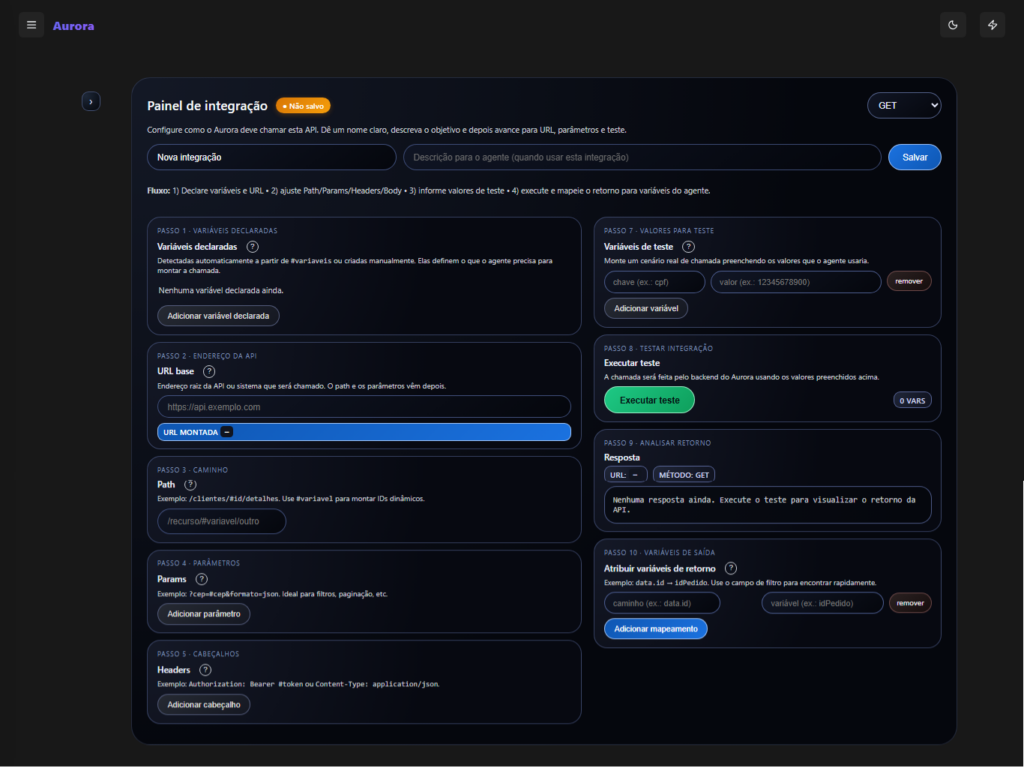Image resolution: width=1024 pixels, height=768 pixels.
Task: Click the lightning bolt icon
Action: (992, 25)
